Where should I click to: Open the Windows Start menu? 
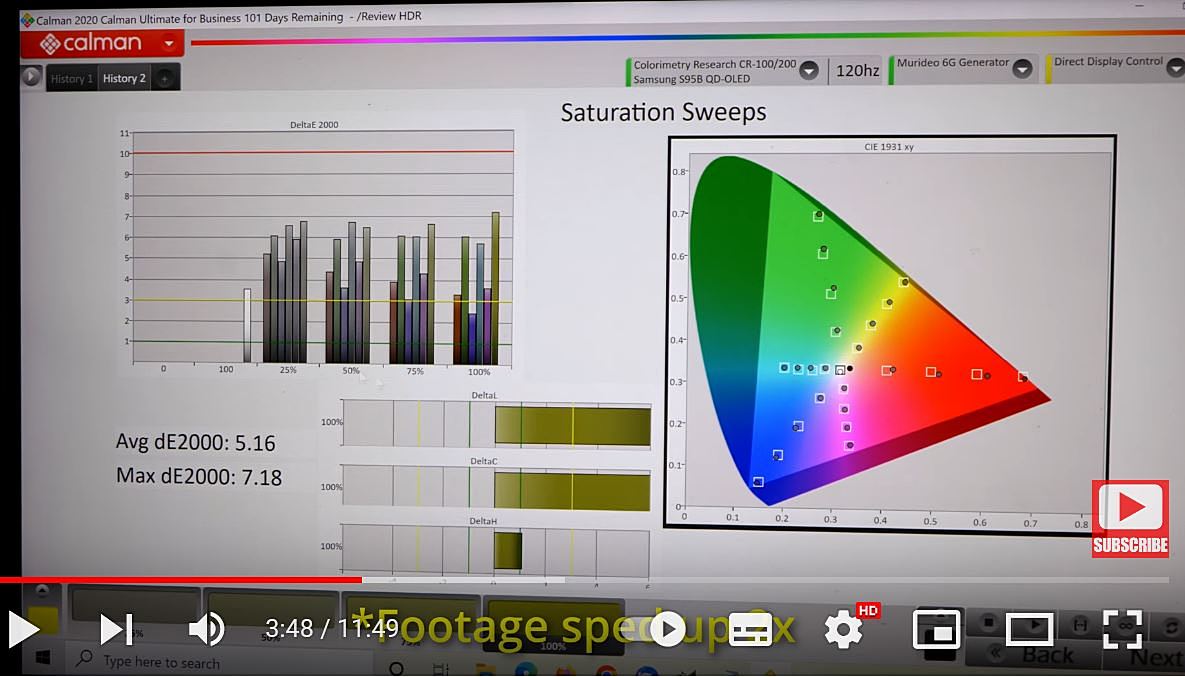coord(42,658)
